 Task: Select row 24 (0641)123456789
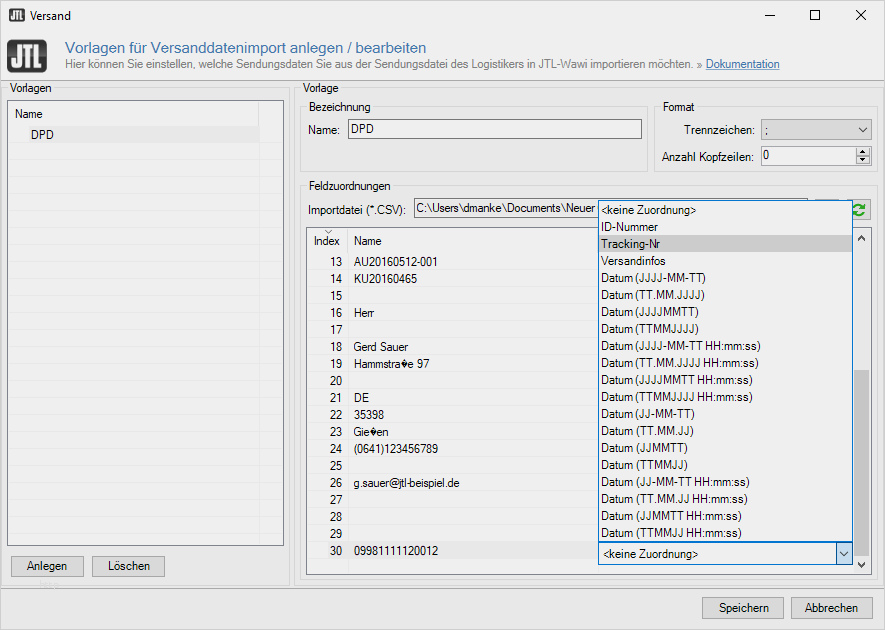tap(453, 448)
